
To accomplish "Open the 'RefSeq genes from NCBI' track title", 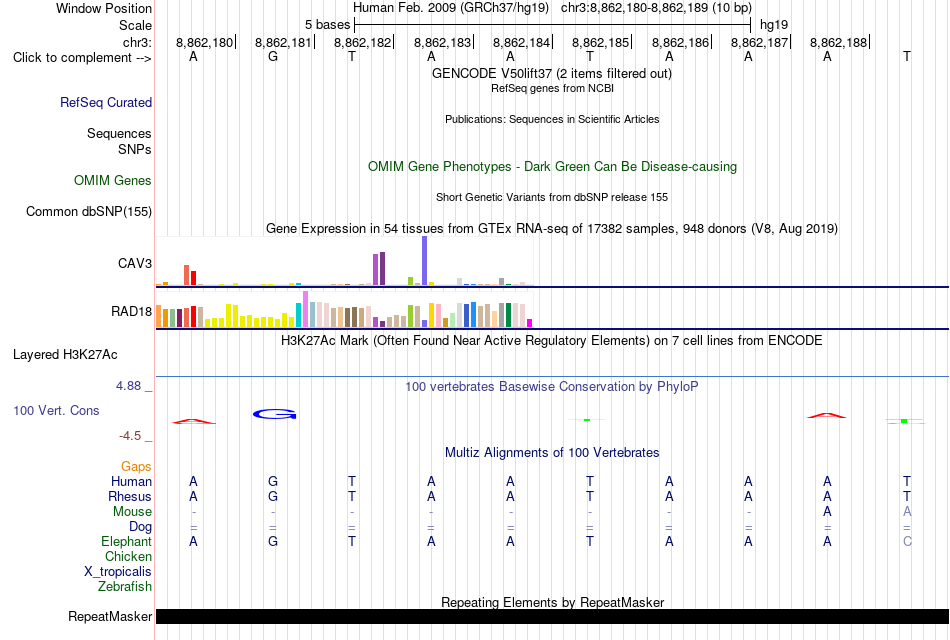I will pyautogui.click(x=552, y=88).
